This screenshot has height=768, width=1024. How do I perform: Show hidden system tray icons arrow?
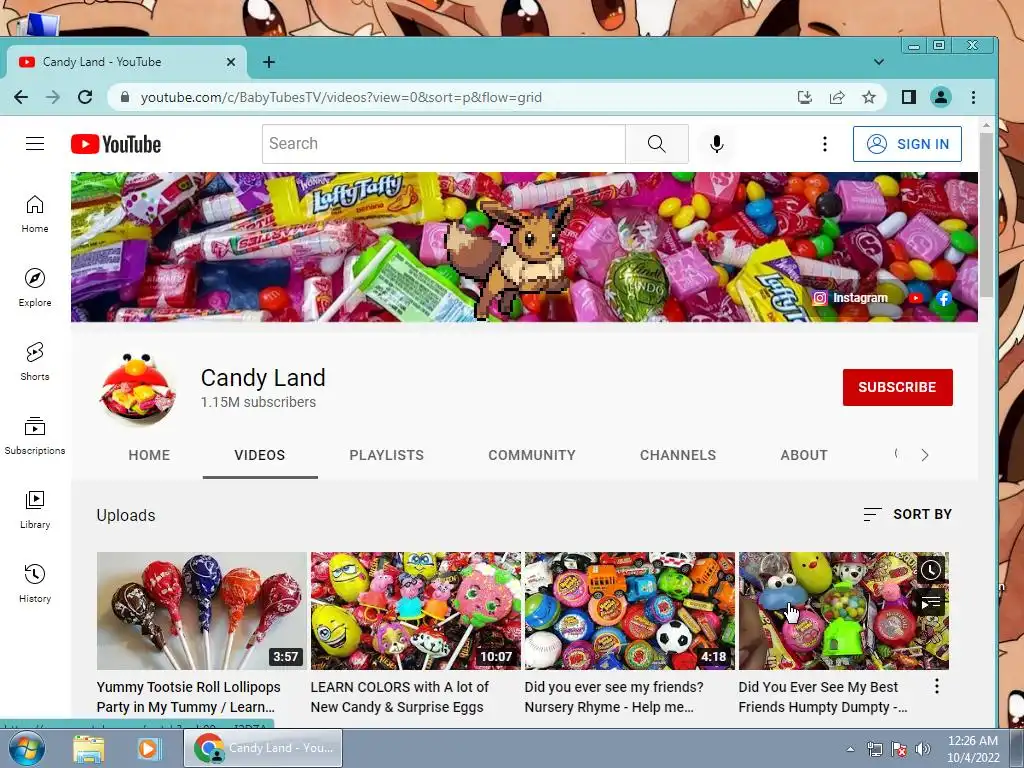[x=850, y=749]
